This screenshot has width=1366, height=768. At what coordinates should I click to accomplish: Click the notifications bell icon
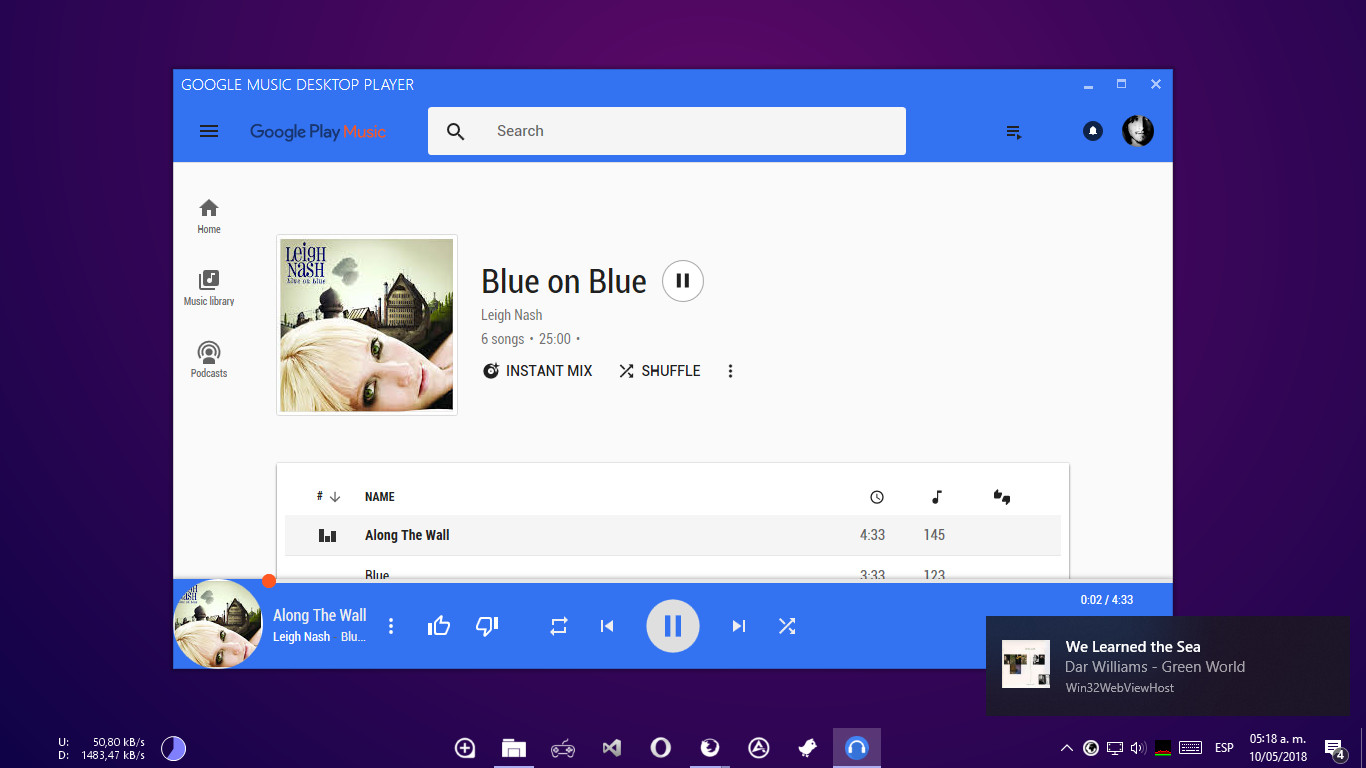(x=1093, y=131)
